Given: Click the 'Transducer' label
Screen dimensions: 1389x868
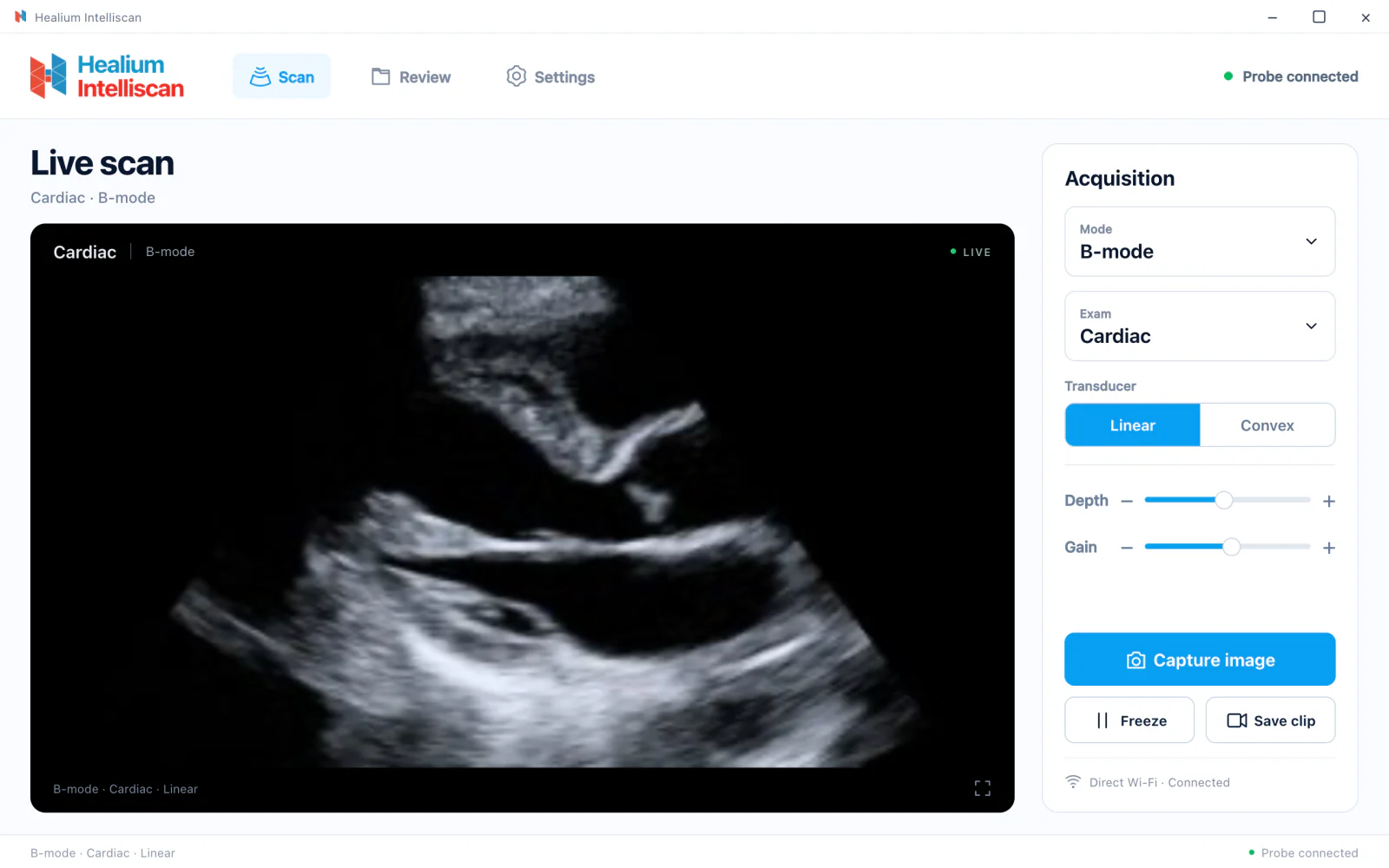Looking at the screenshot, I should point(1100,386).
